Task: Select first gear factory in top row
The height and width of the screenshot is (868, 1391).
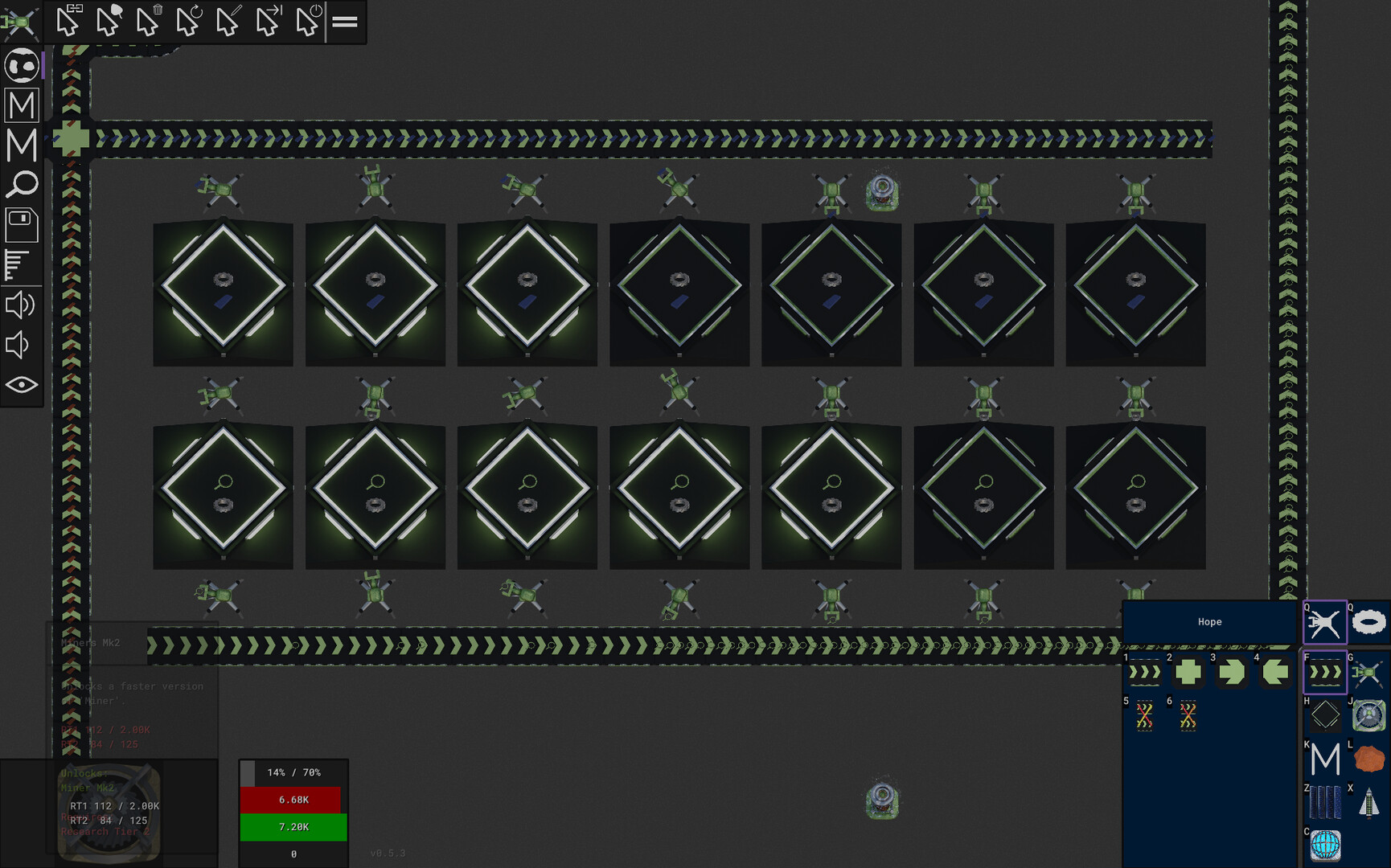Action: [223, 293]
